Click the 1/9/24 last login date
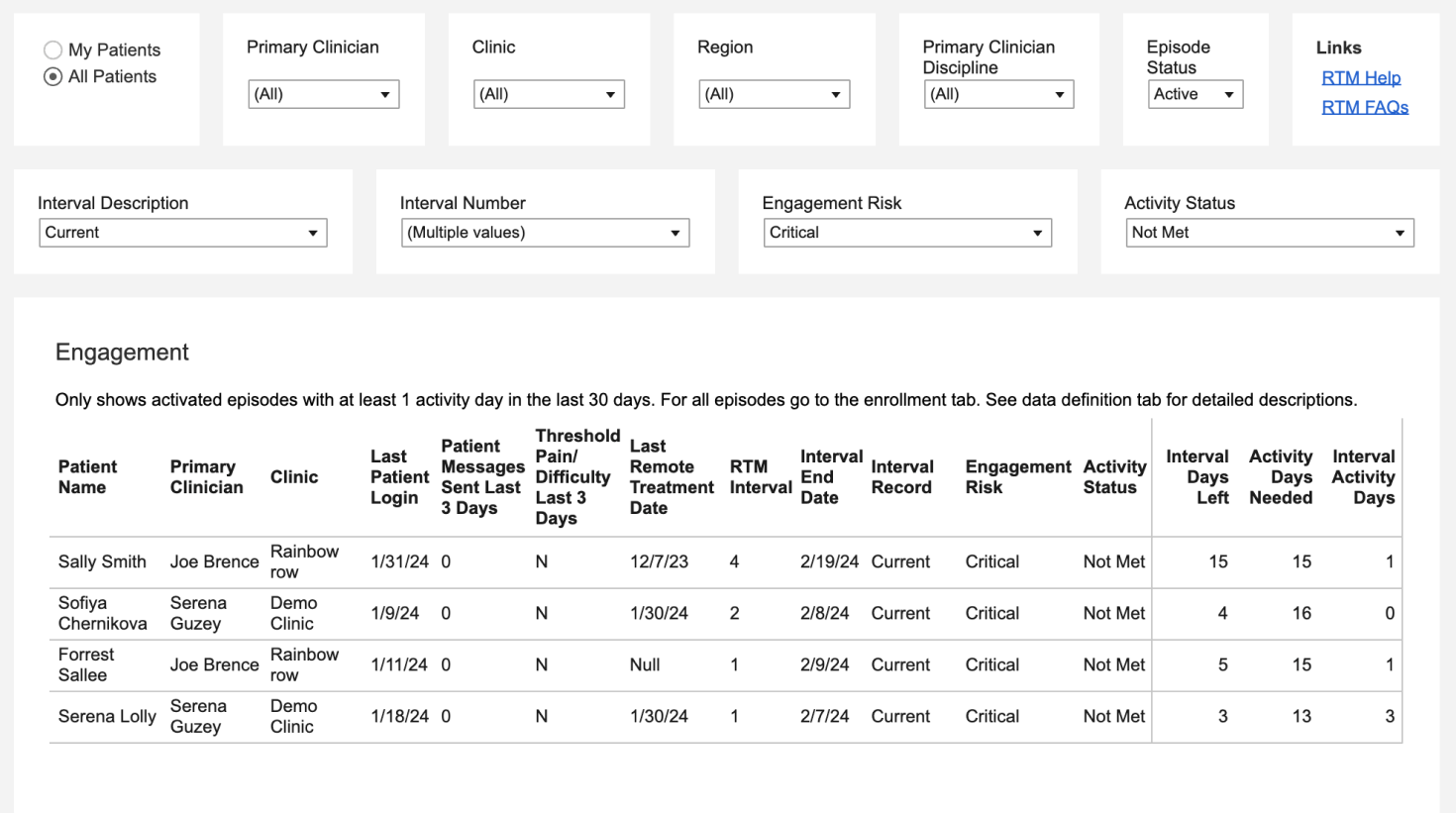This screenshot has width=1456, height=813. tap(394, 613)
